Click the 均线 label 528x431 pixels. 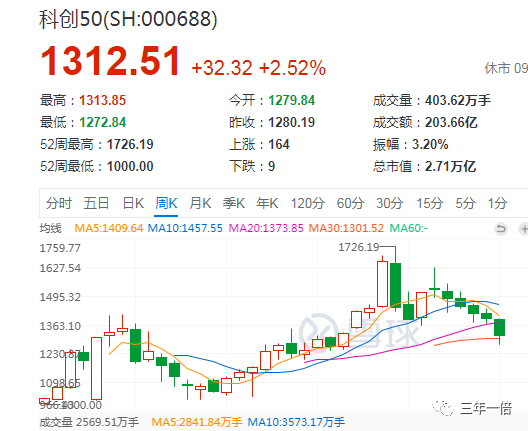point(51,228)
